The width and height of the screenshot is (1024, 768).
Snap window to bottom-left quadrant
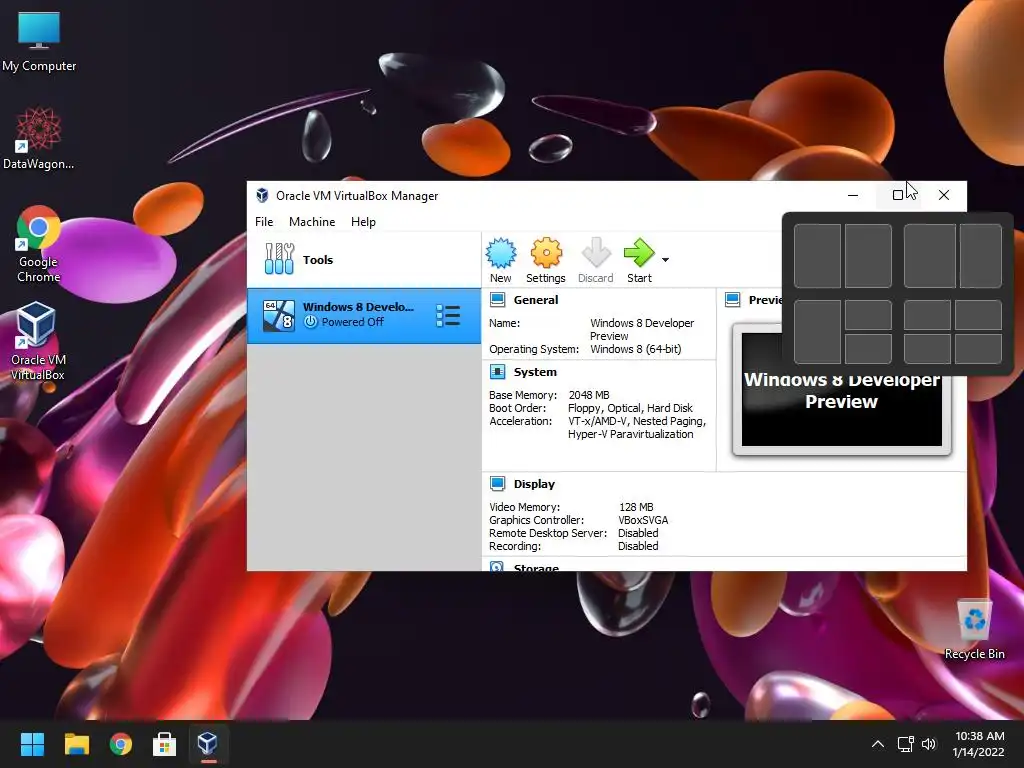coord(927,349)
